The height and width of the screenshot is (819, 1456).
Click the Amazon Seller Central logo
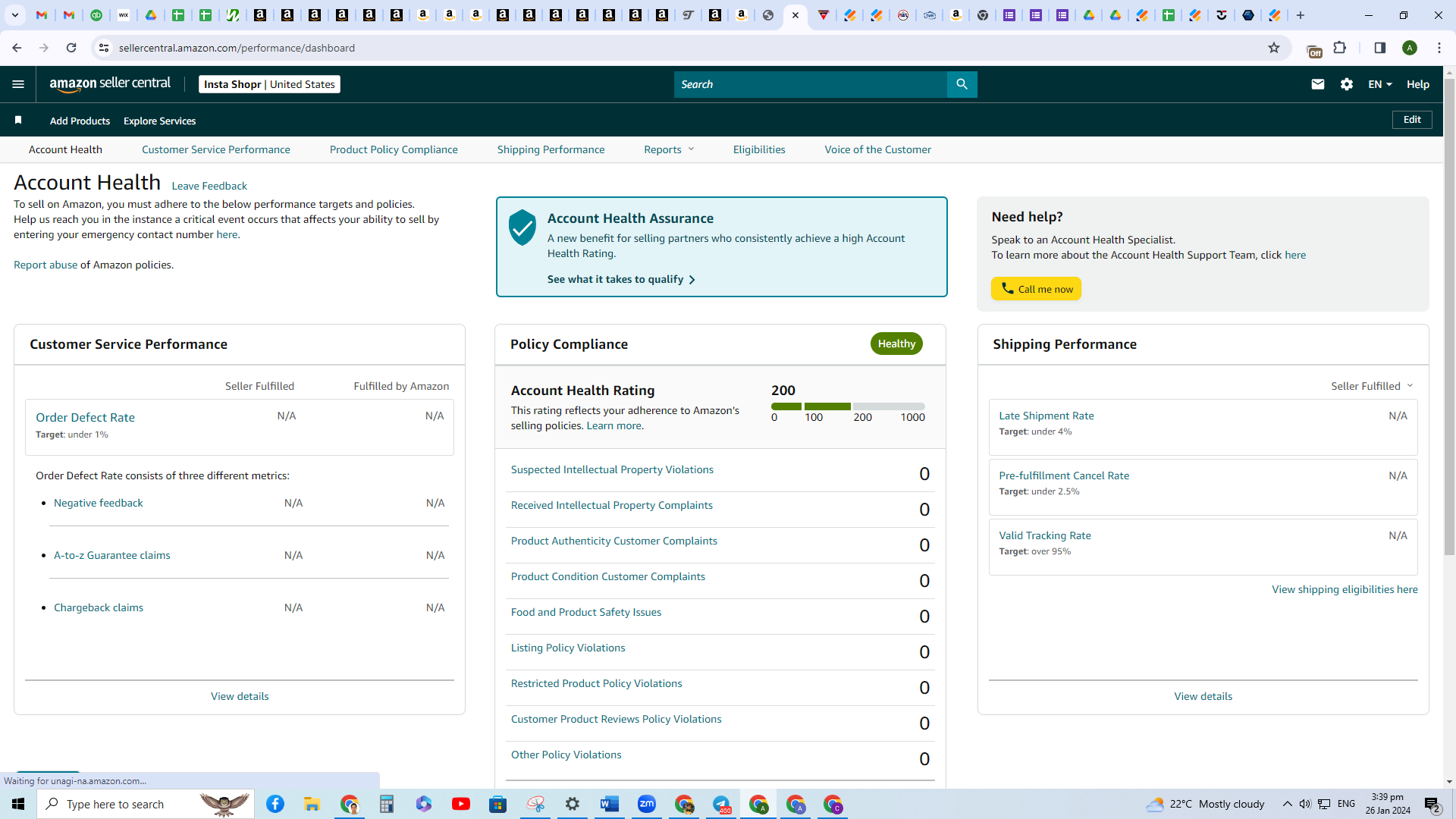point(110,84)
